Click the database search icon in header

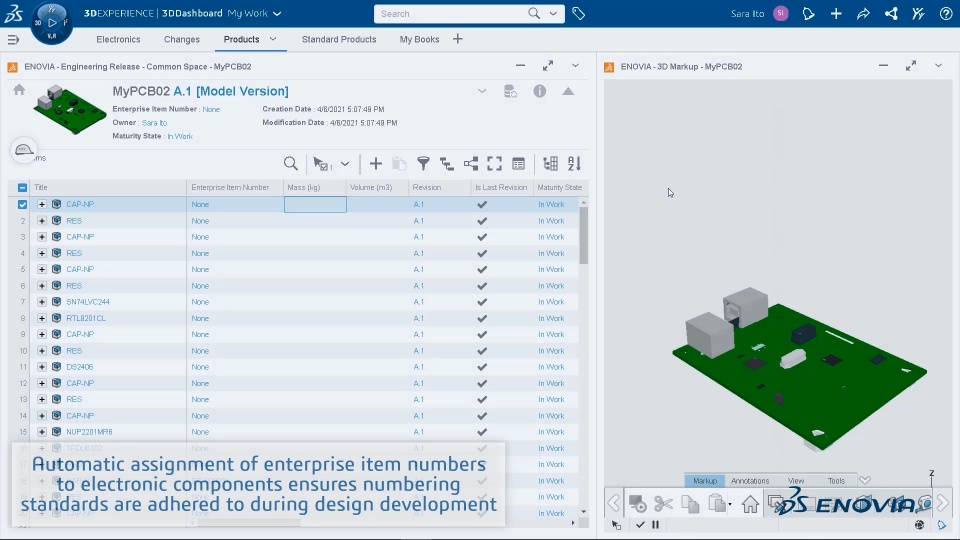(x=510, y=91)
